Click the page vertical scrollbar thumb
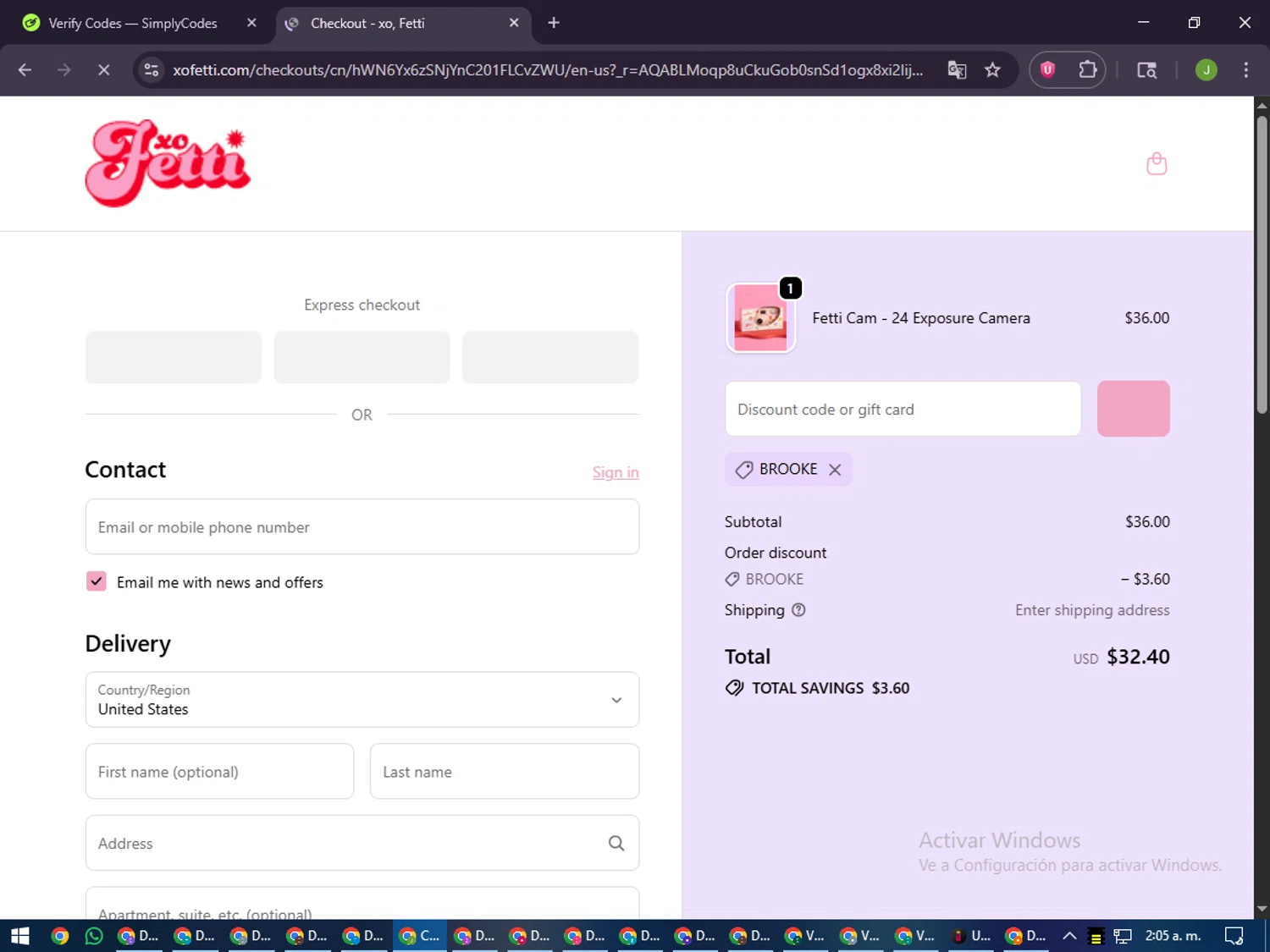Image resolution: width=1270 pixels, height=952 pixels. coord(1262,265)
